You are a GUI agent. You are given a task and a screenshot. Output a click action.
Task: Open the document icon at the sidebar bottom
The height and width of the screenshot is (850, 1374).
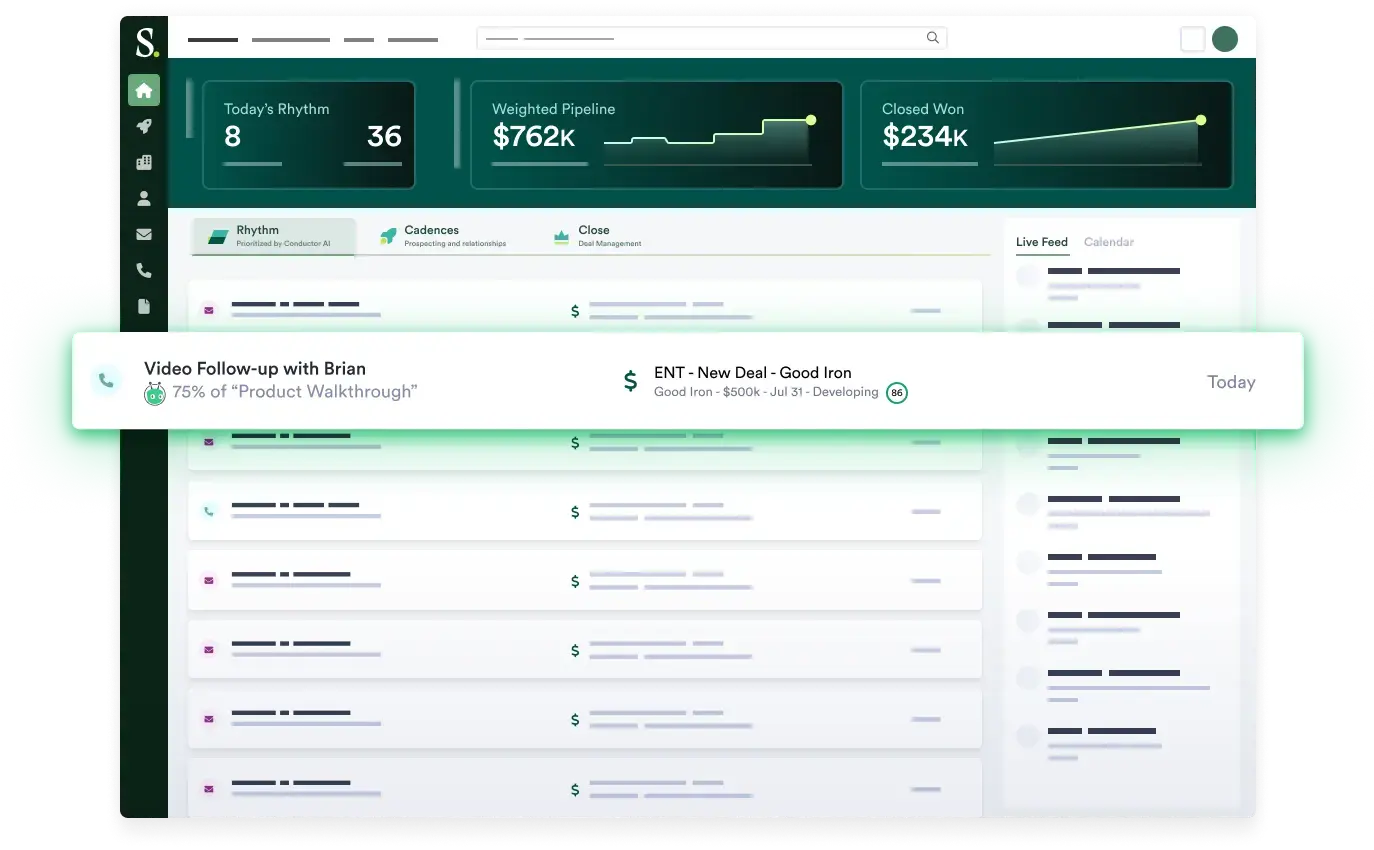[144, 306]
